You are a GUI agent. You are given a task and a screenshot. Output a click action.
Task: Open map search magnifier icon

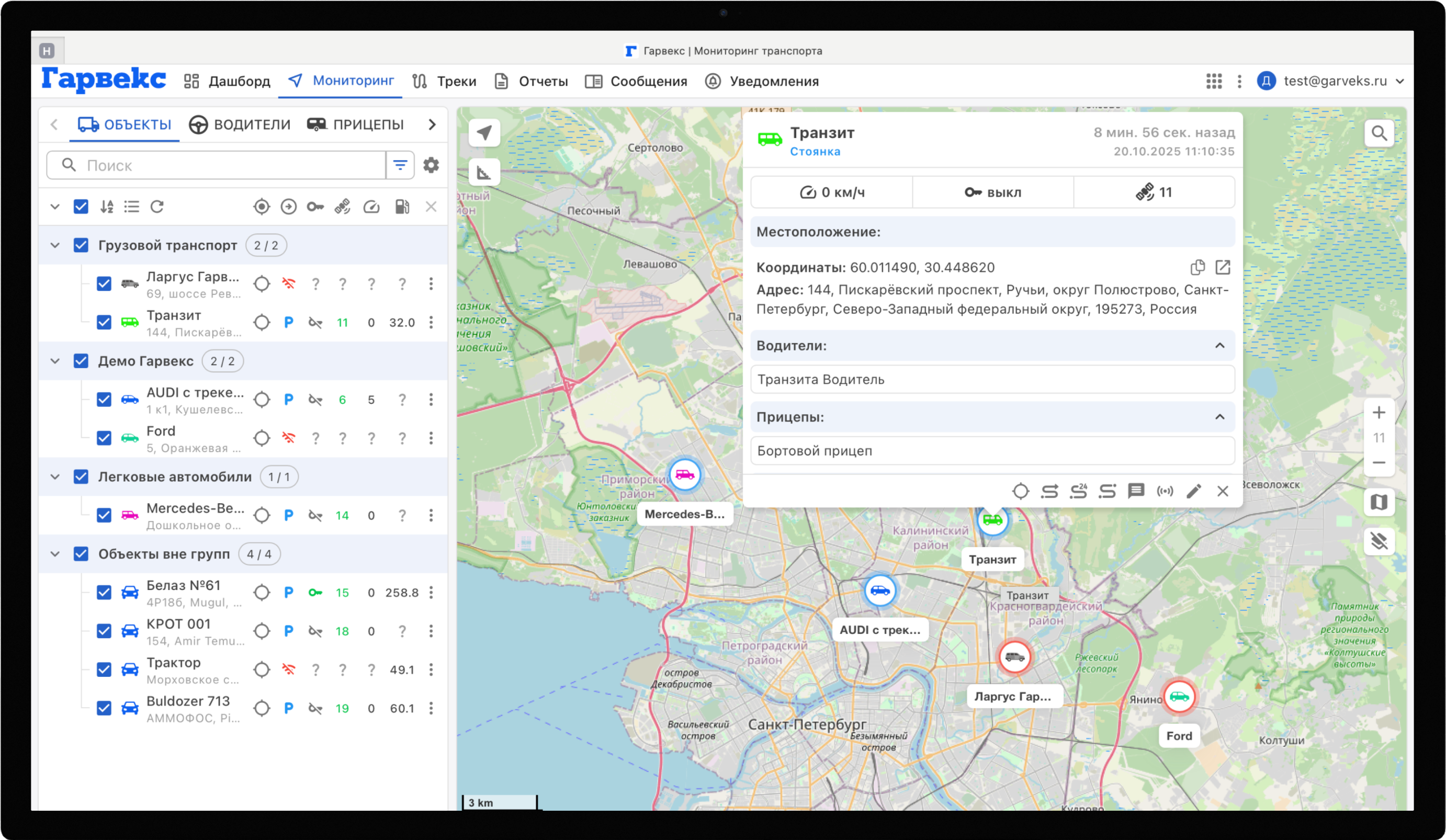tap(1379, 134)
